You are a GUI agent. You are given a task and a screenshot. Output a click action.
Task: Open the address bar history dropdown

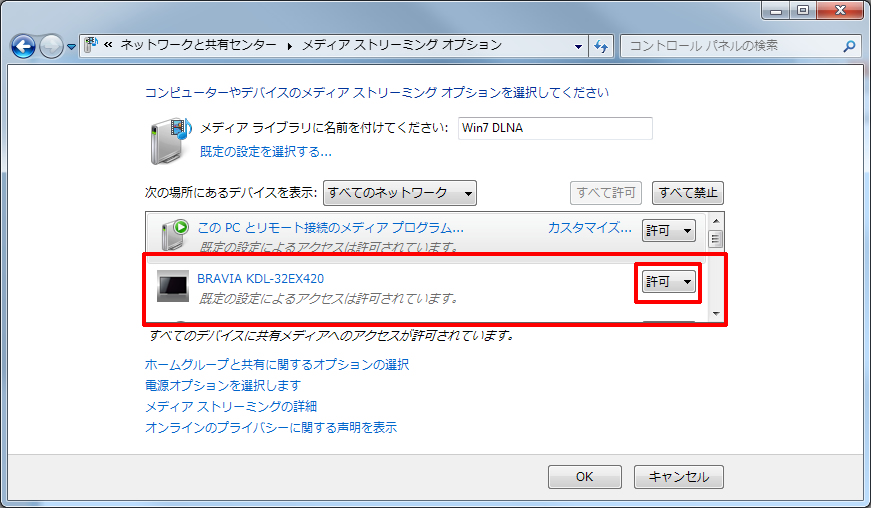tap(578, 46)
